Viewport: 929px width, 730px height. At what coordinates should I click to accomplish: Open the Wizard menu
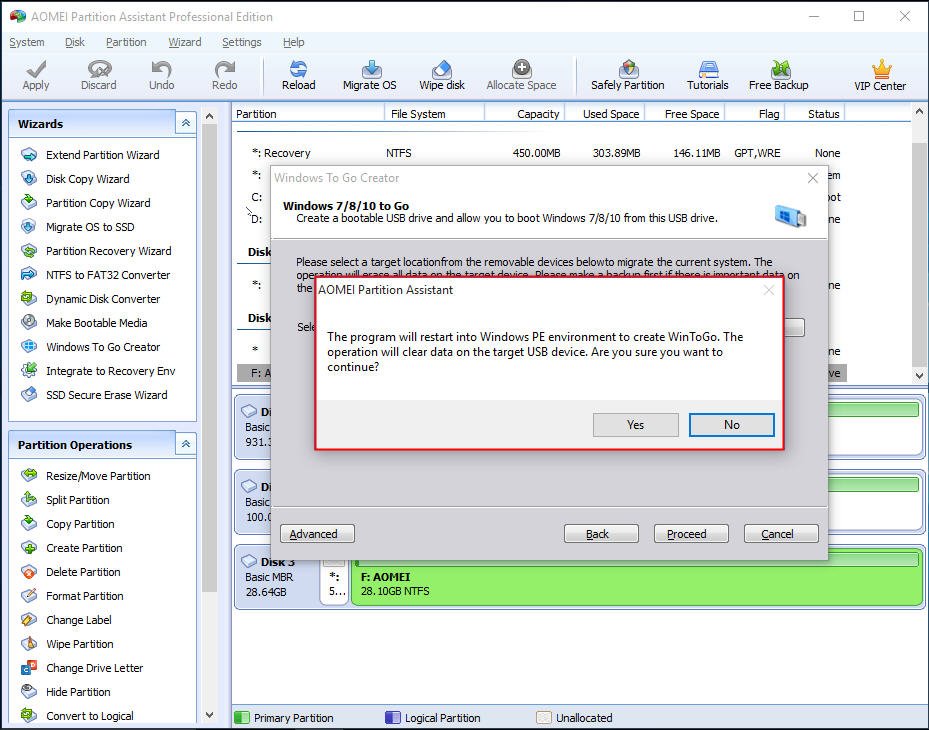click(185, 42)
